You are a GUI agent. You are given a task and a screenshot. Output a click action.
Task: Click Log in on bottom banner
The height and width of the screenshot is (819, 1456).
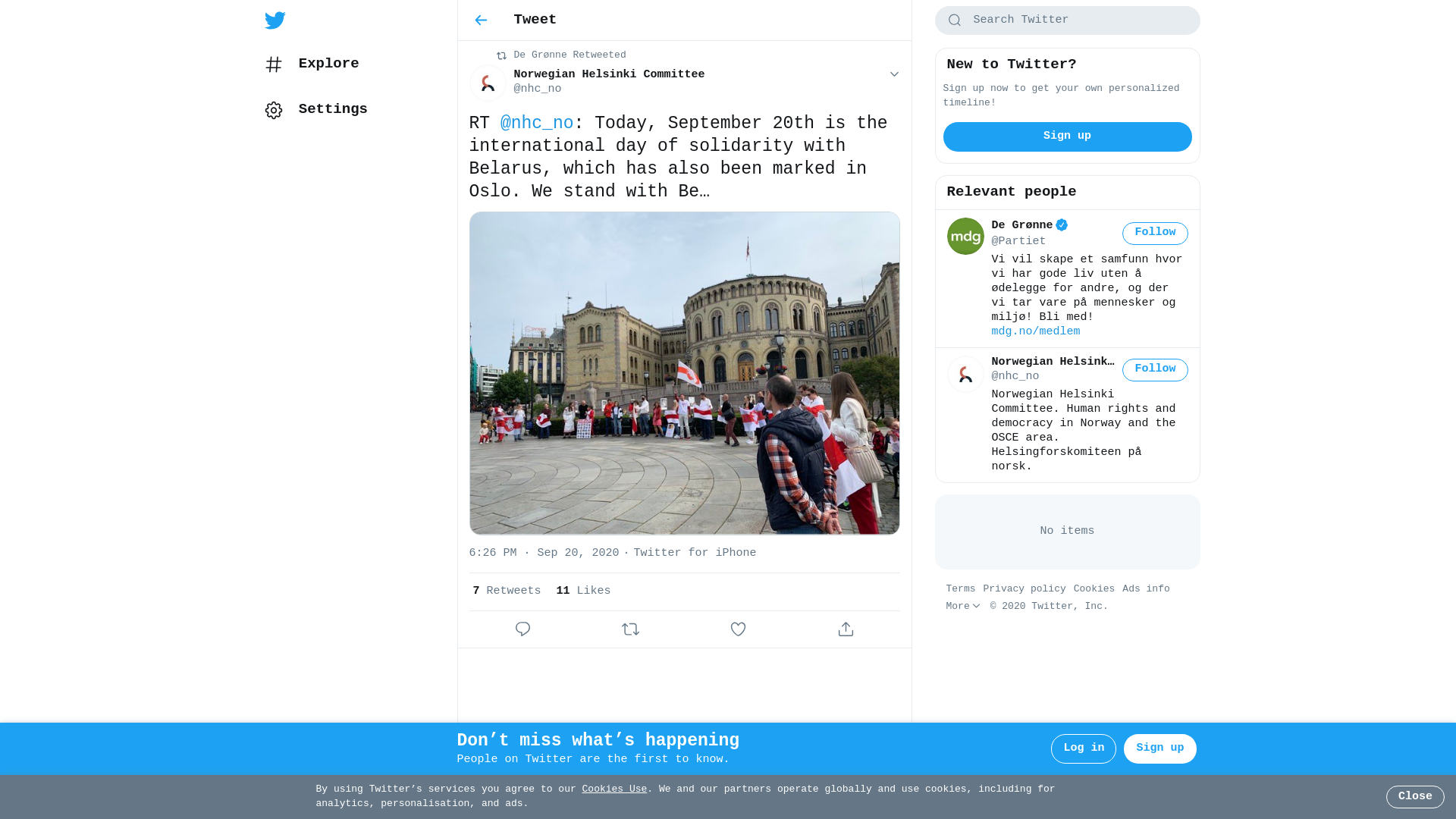pyautogui.click(x=1083, y=748)
